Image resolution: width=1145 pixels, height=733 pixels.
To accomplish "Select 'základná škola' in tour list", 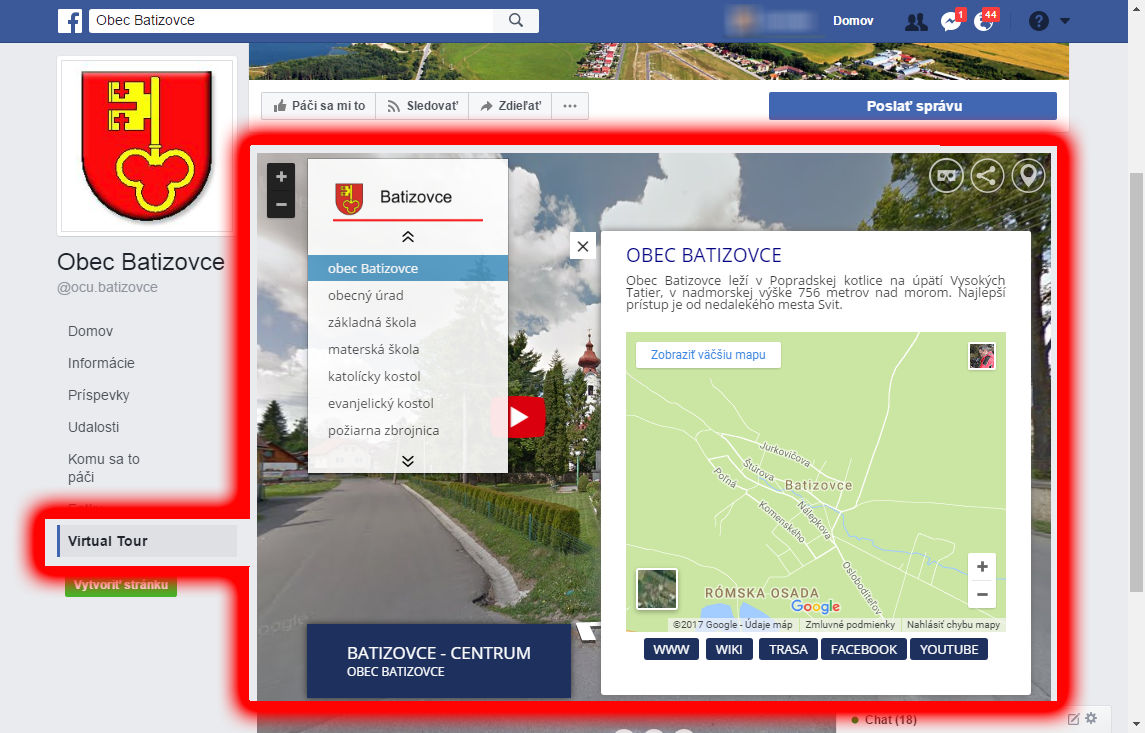I will click(x=407, y=322).
